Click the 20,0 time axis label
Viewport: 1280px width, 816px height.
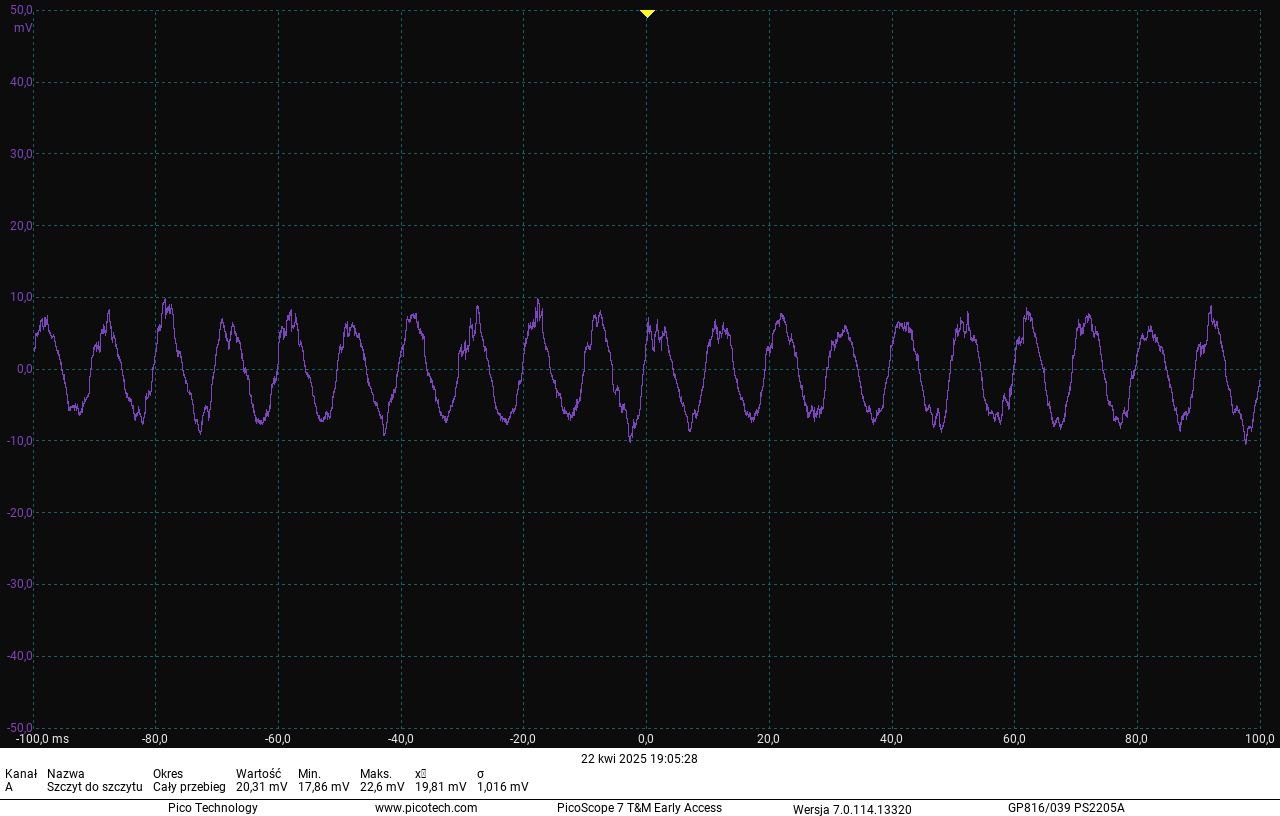pyautogui.click(x=769, y=739)
